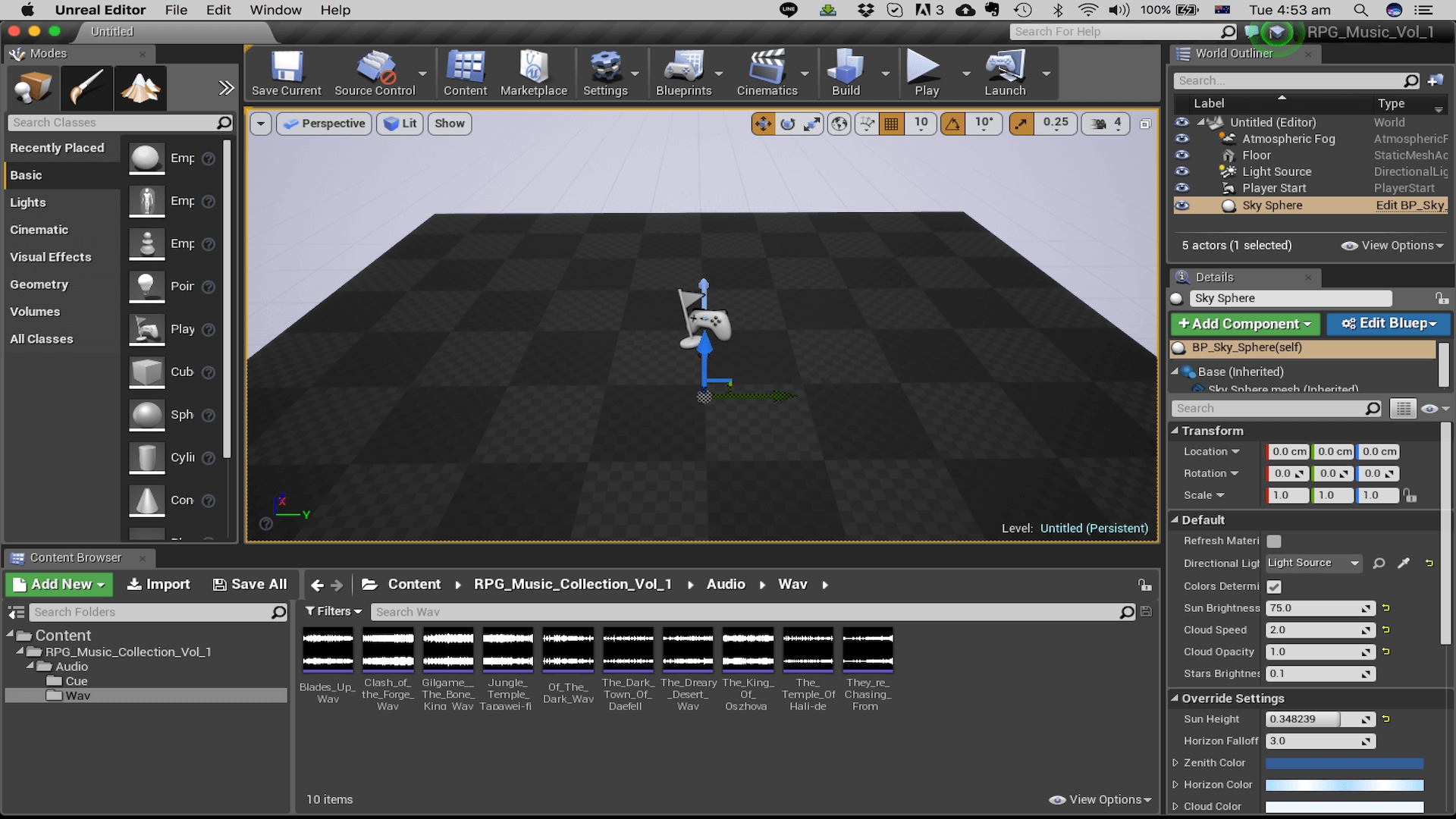Open the Perspective view dropdown
This screenshot has width=1456, height=819.
click(324, 124)
